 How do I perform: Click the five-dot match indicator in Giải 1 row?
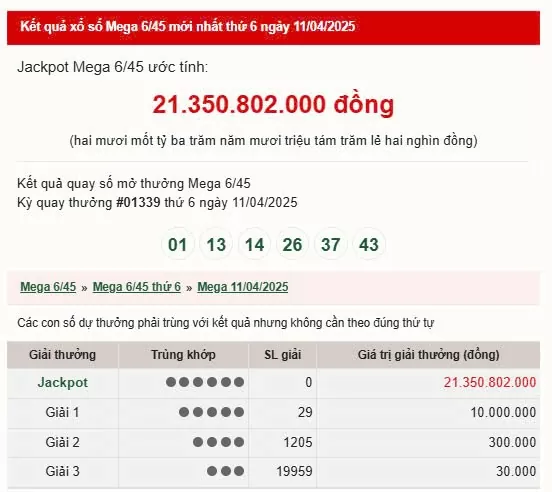(x=212, y=412)
